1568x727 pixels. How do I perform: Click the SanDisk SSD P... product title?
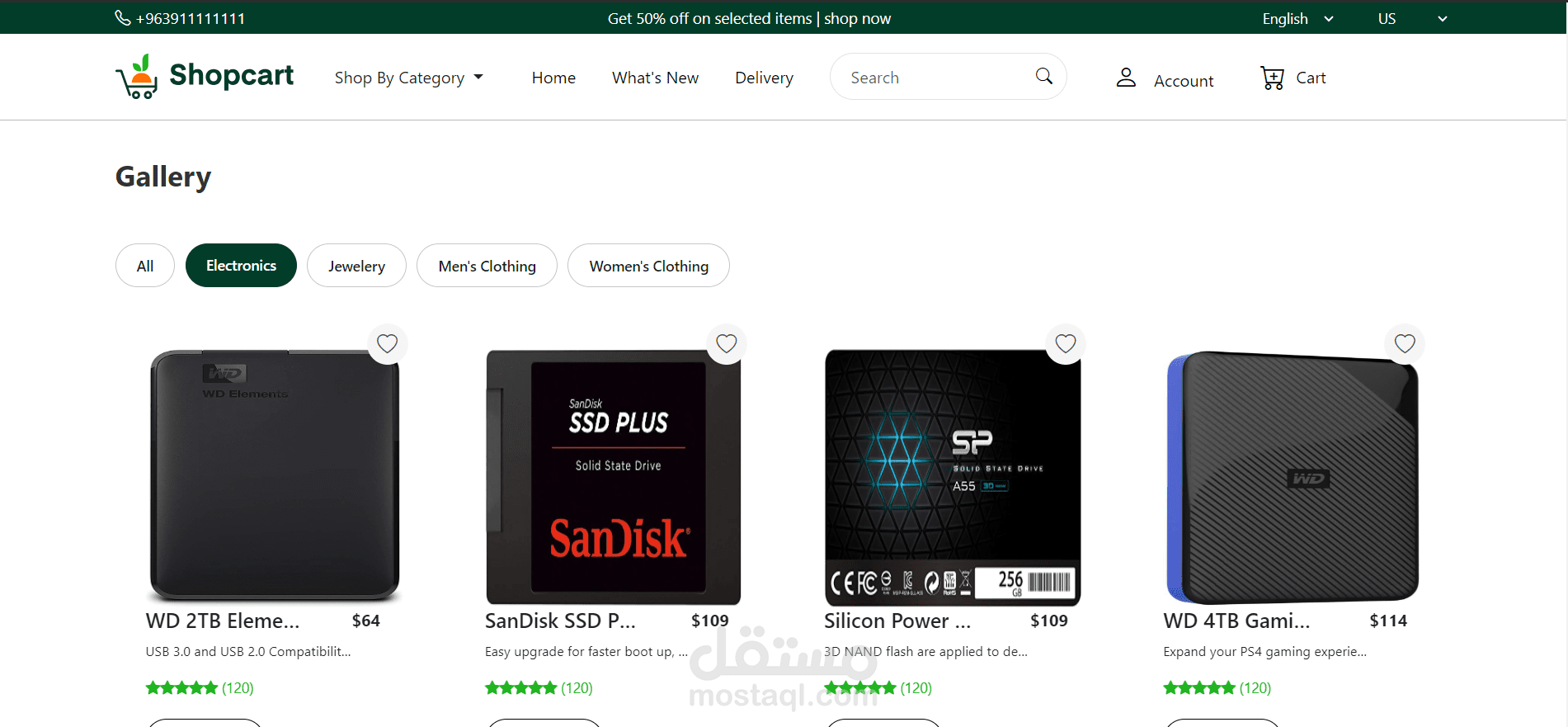[x=560, y=621]
